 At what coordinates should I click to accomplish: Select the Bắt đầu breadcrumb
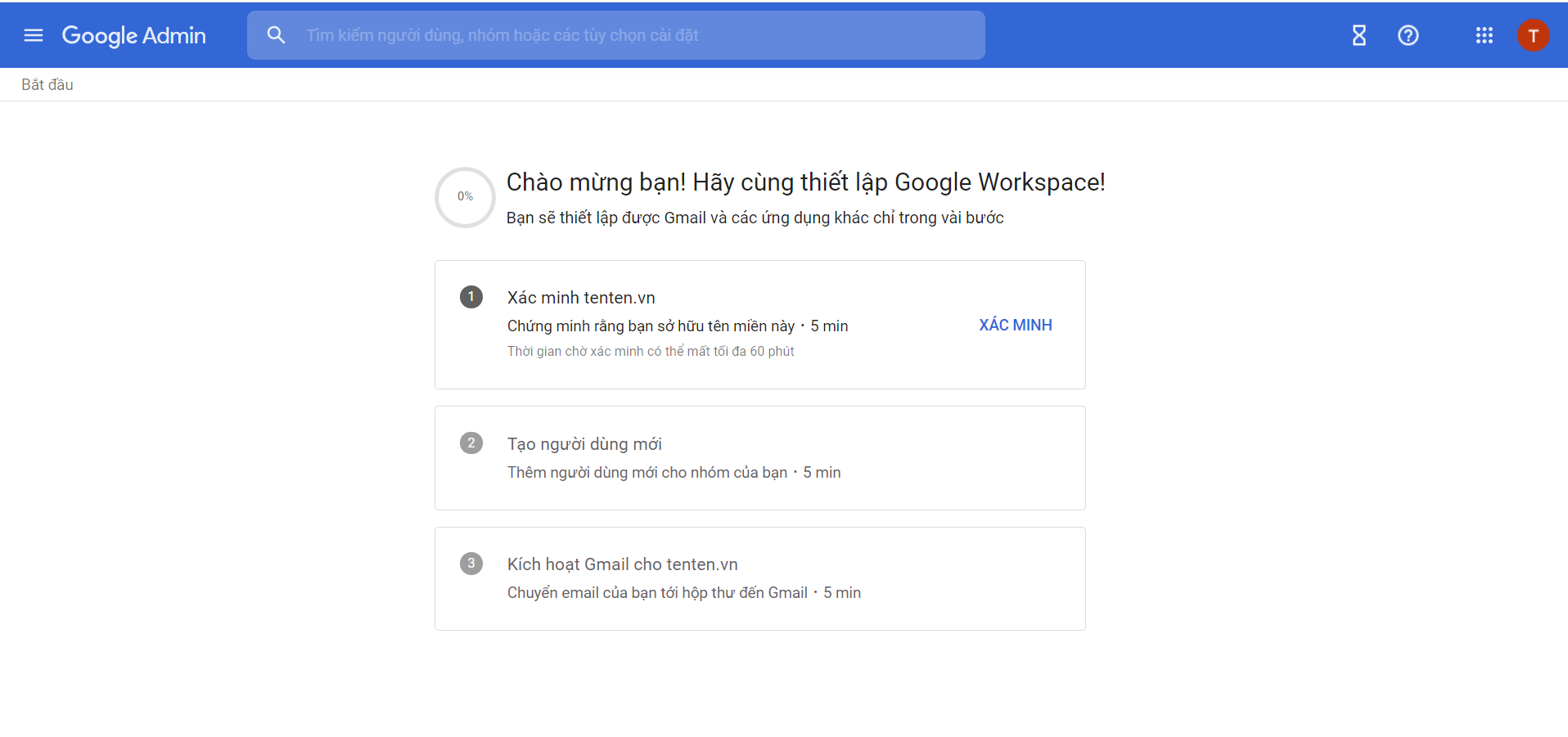tap(47, 84)
